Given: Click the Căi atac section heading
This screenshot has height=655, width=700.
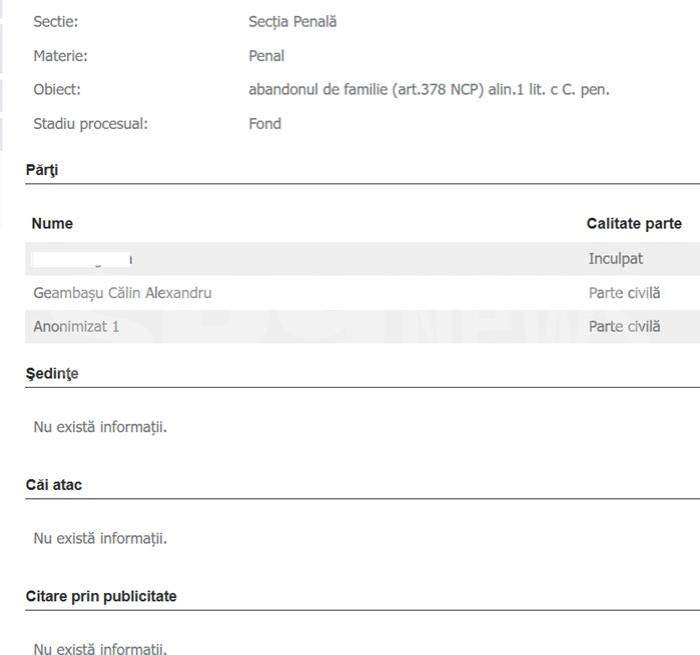Looking at the screenshot, I should 54,485.
